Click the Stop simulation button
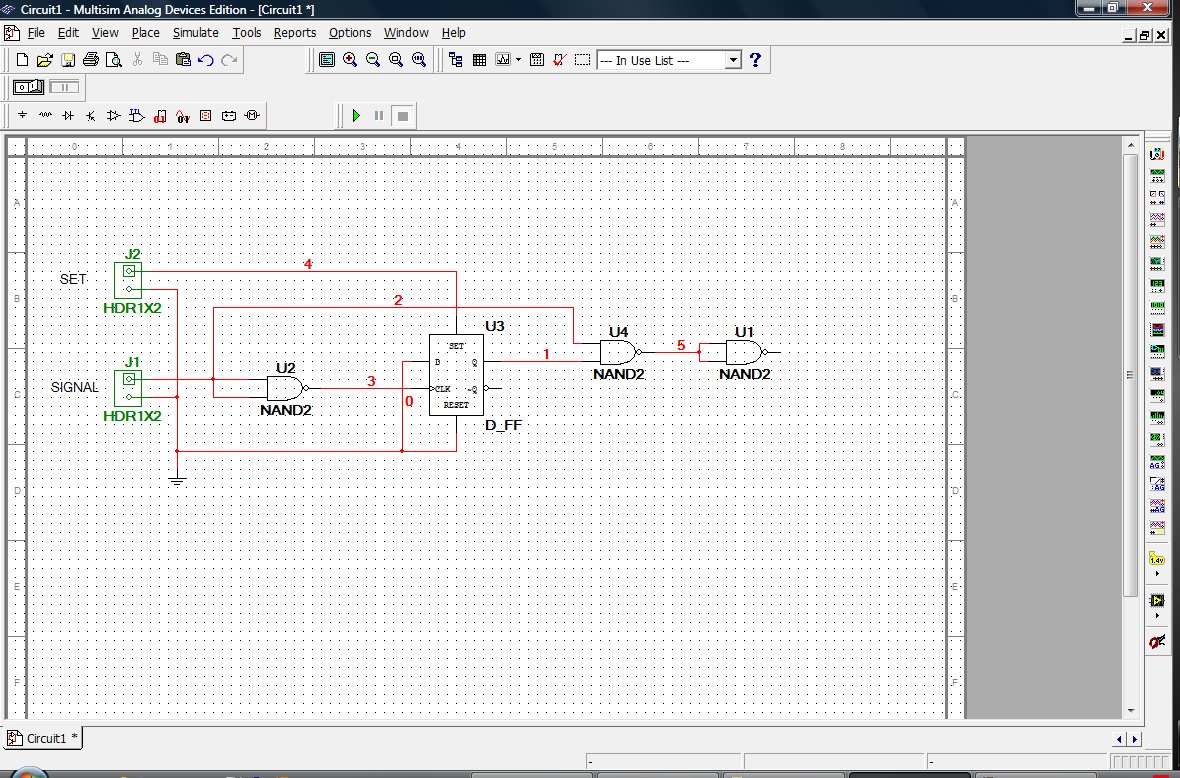Image resolution: width=1180 pixels, height=778 pixels. [x=402, y=116]
